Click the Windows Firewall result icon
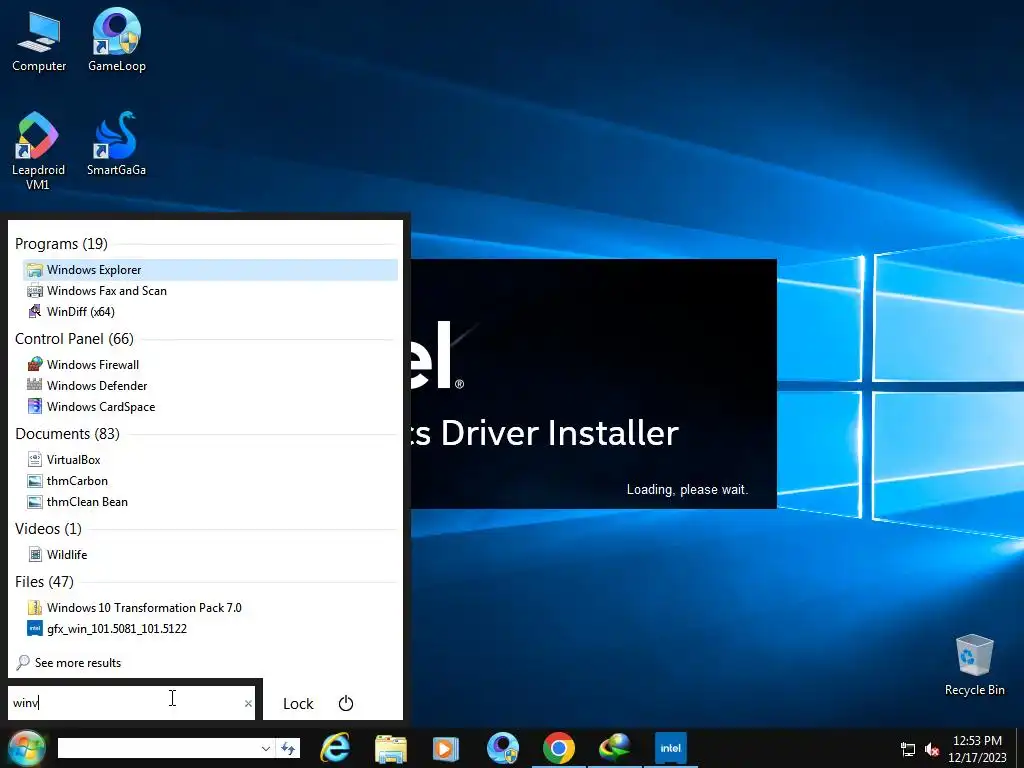 tap(35, 364)
